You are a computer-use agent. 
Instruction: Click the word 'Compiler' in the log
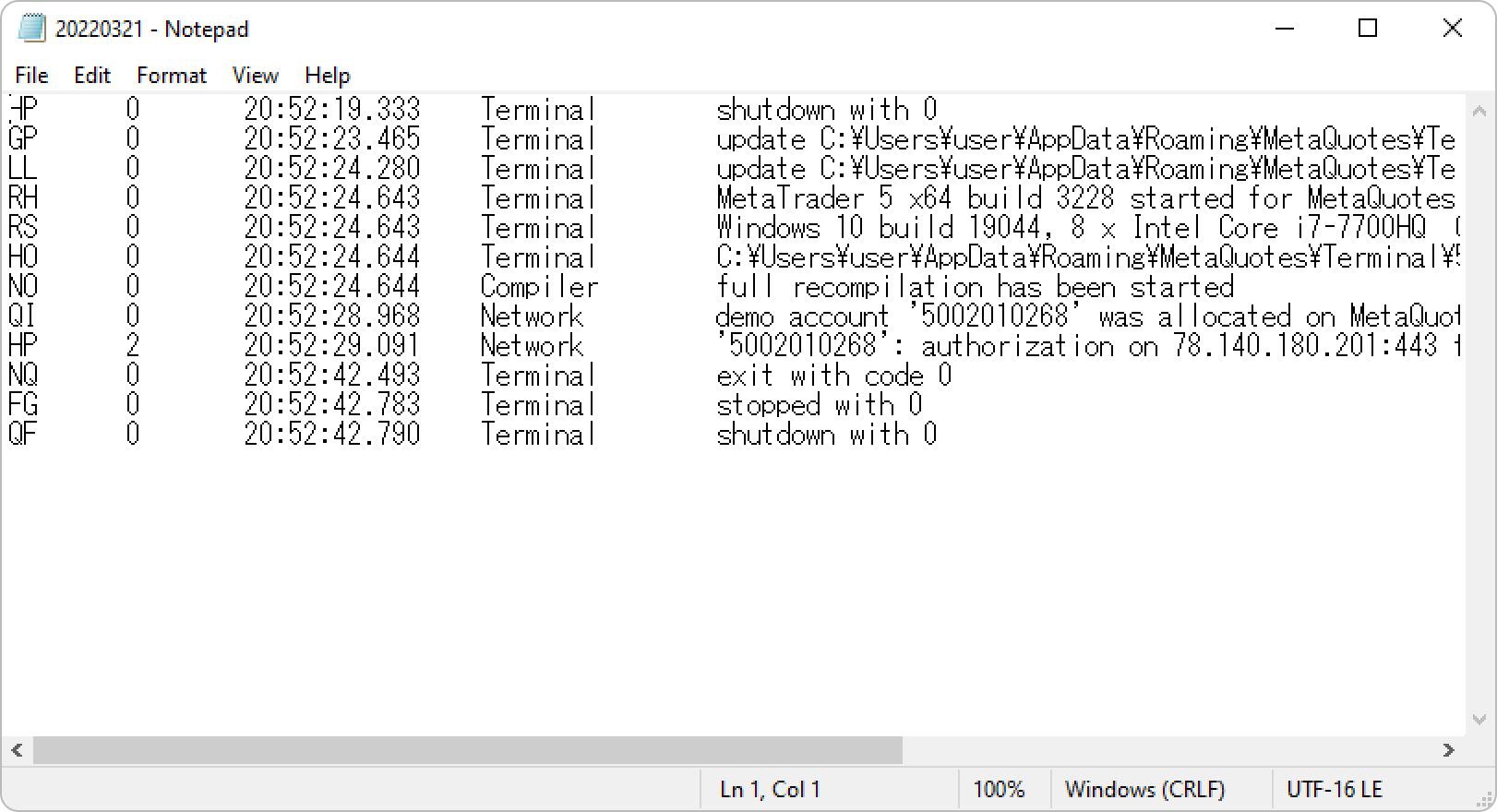[x=539, y=287]
